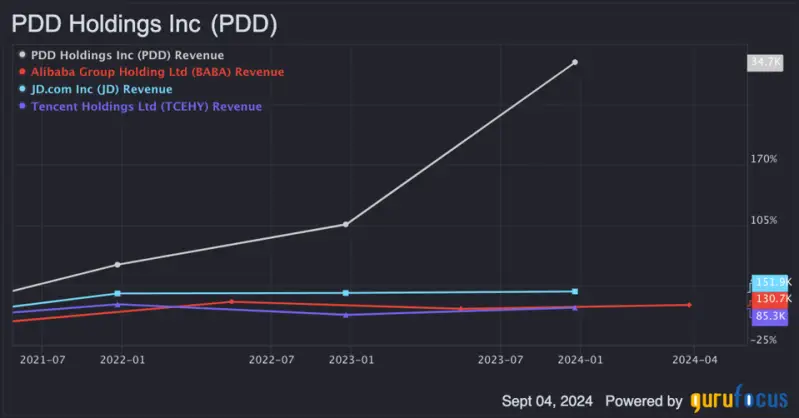The image size is (799, 418).
Task: Click the PDD Holdings Inc (PDD) chart title
Action: (144, 24)
